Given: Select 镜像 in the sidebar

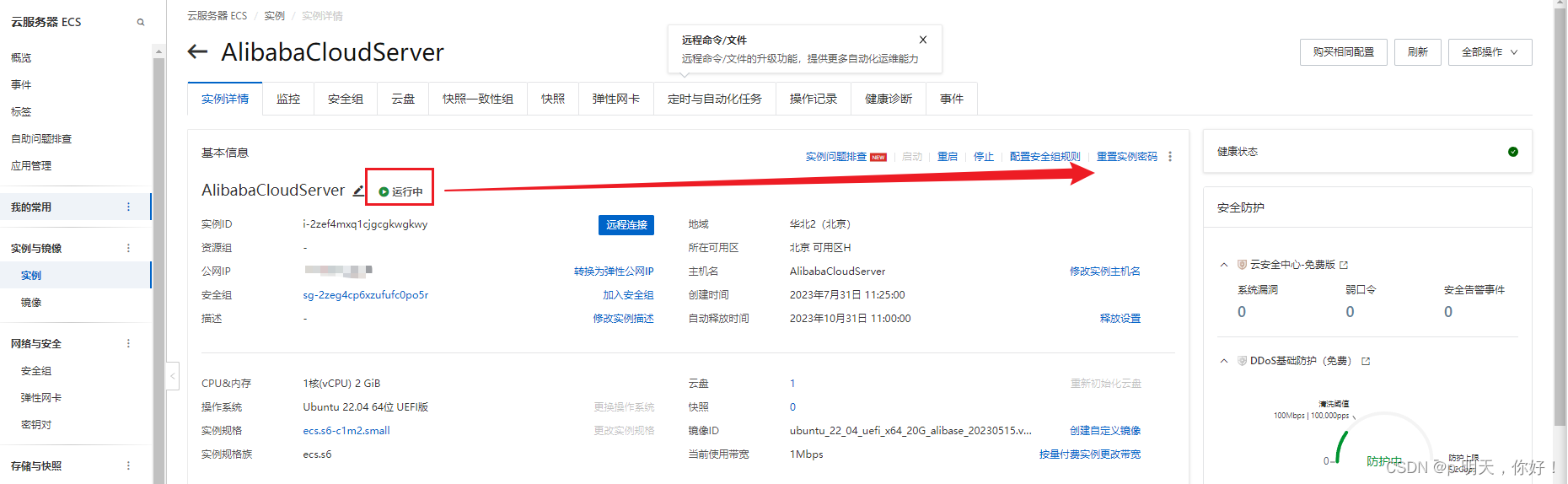Looking at the screenshot, I should 31,303.
